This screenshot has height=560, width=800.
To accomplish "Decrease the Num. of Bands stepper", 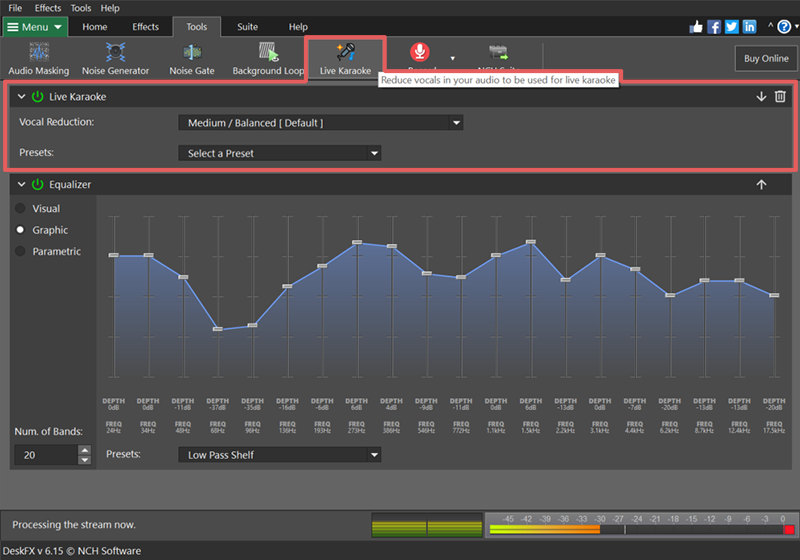I will pos(85,460).
